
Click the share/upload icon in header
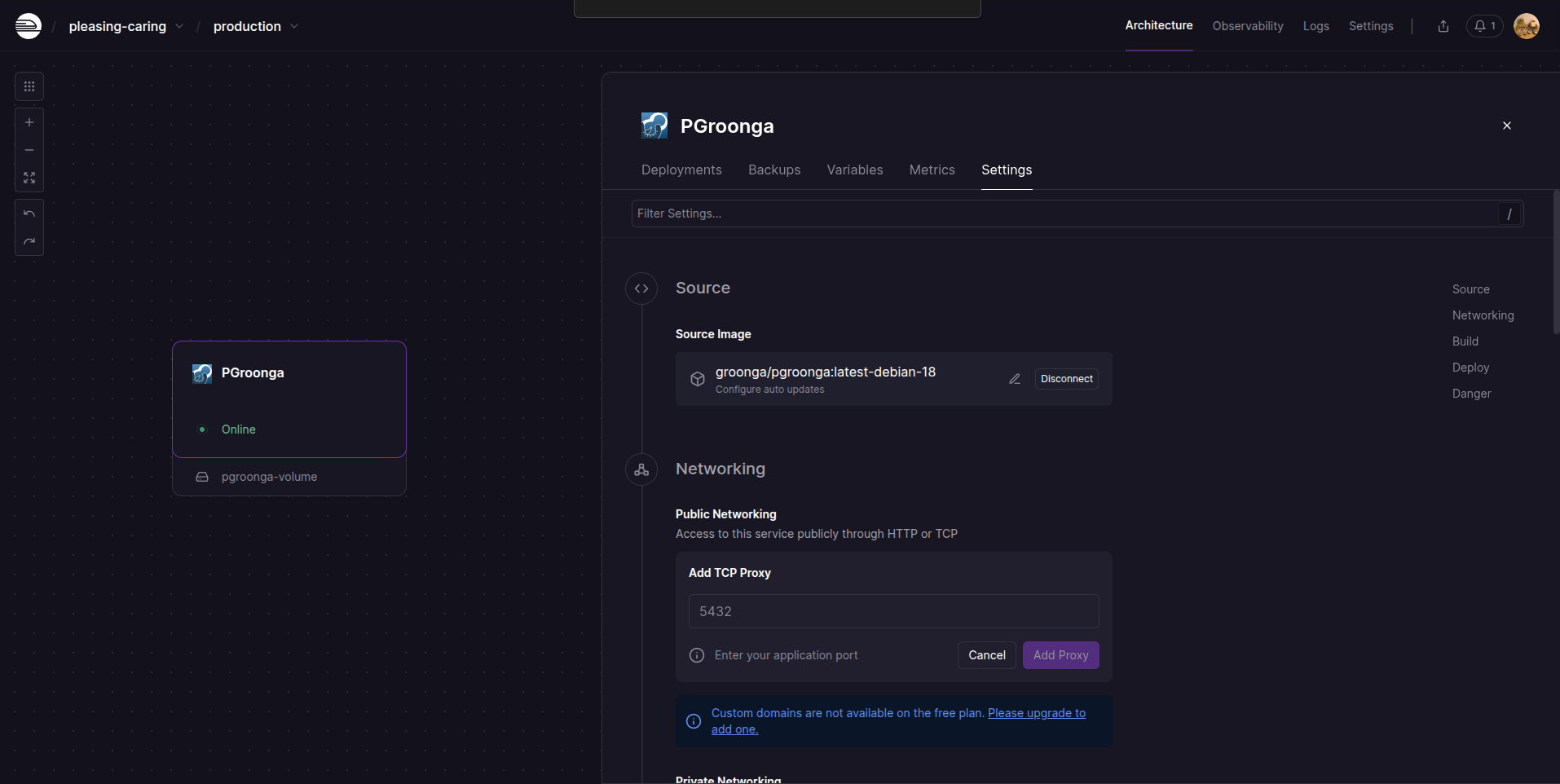tap(1443, 26)
